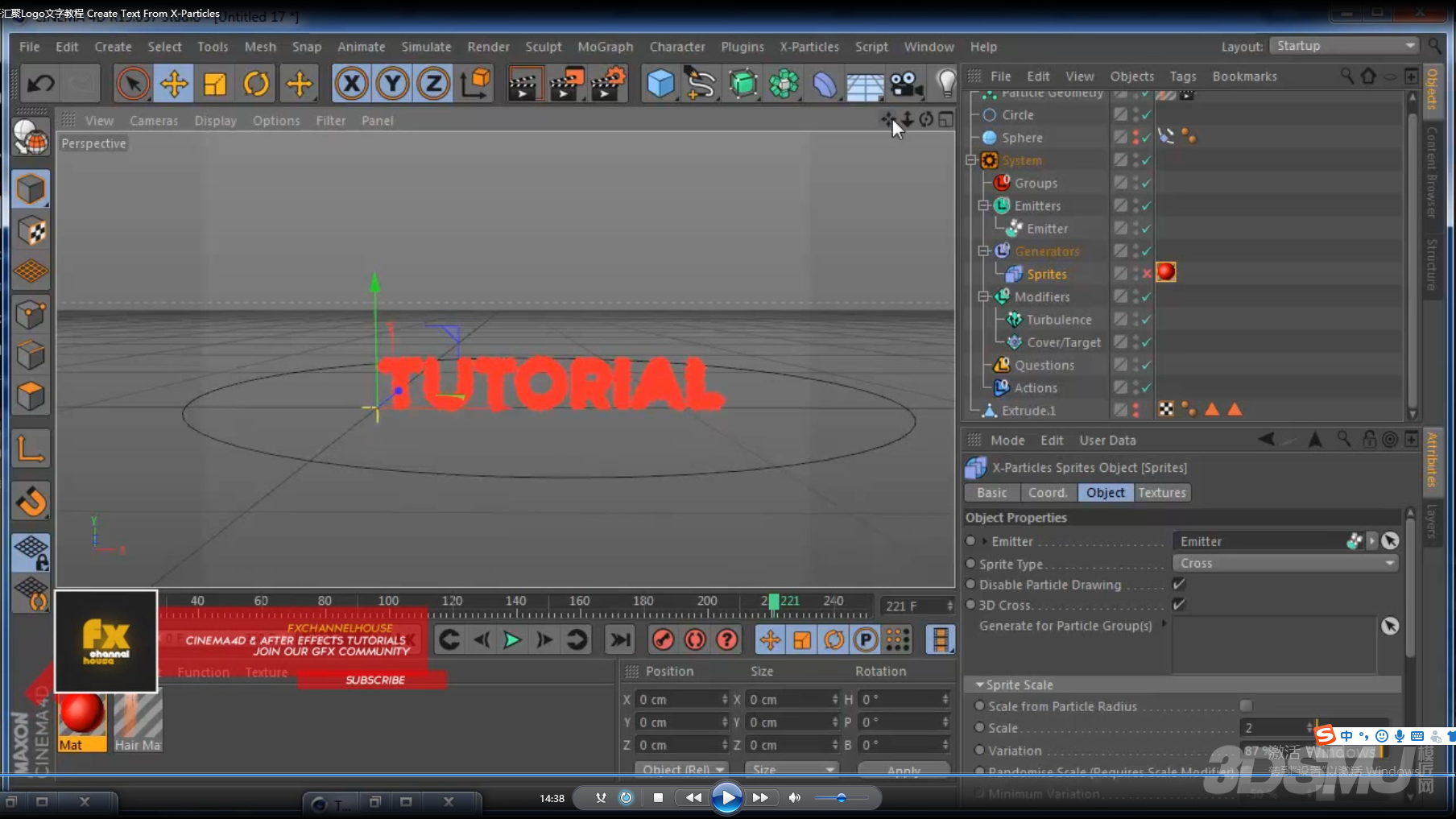Collapse the Emitters tree node
Image resolution: width=1456 pixels, height=819 pixels.
[x=983, y=206]
